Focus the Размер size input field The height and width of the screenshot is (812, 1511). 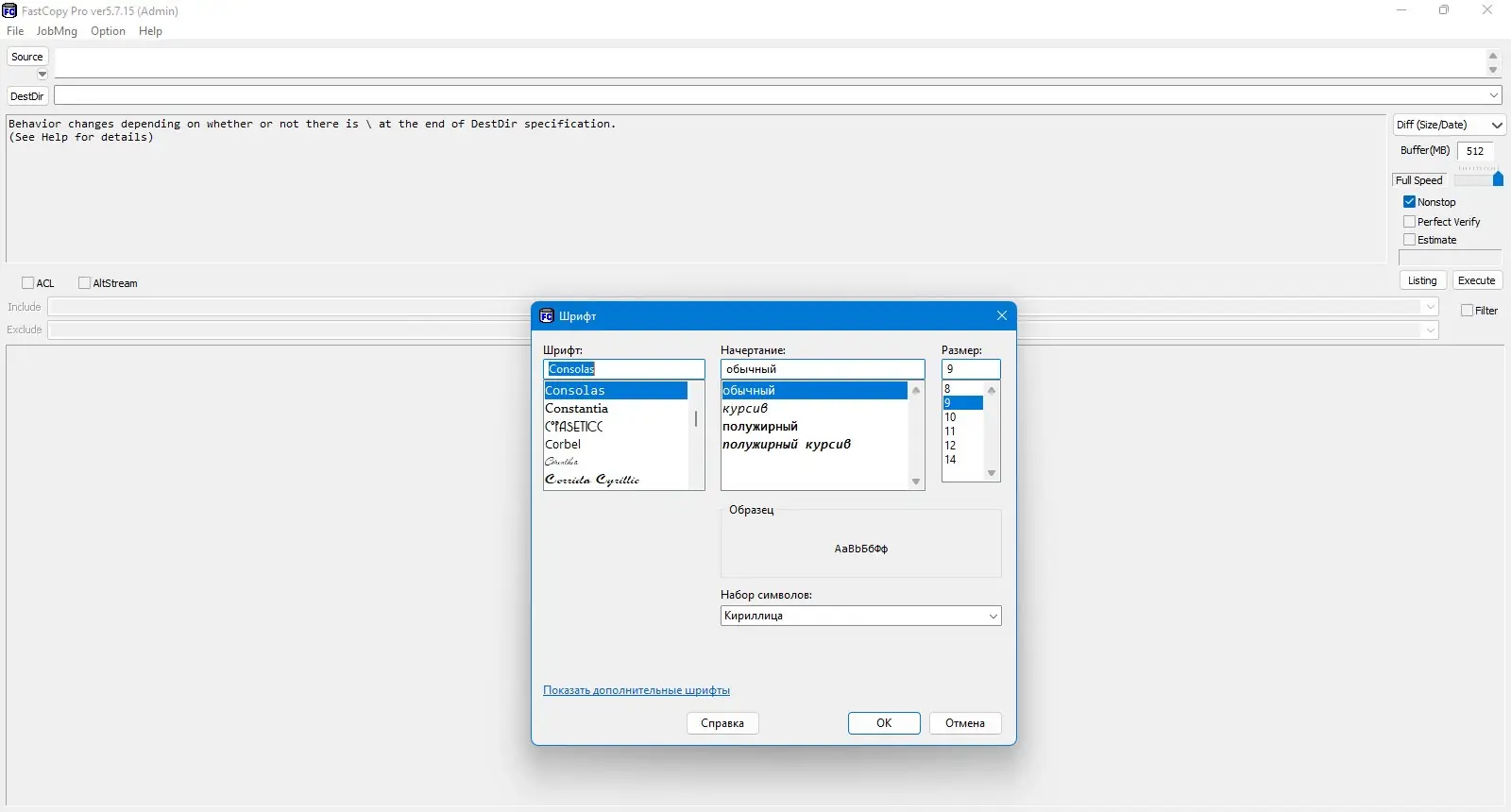(971, 369)
